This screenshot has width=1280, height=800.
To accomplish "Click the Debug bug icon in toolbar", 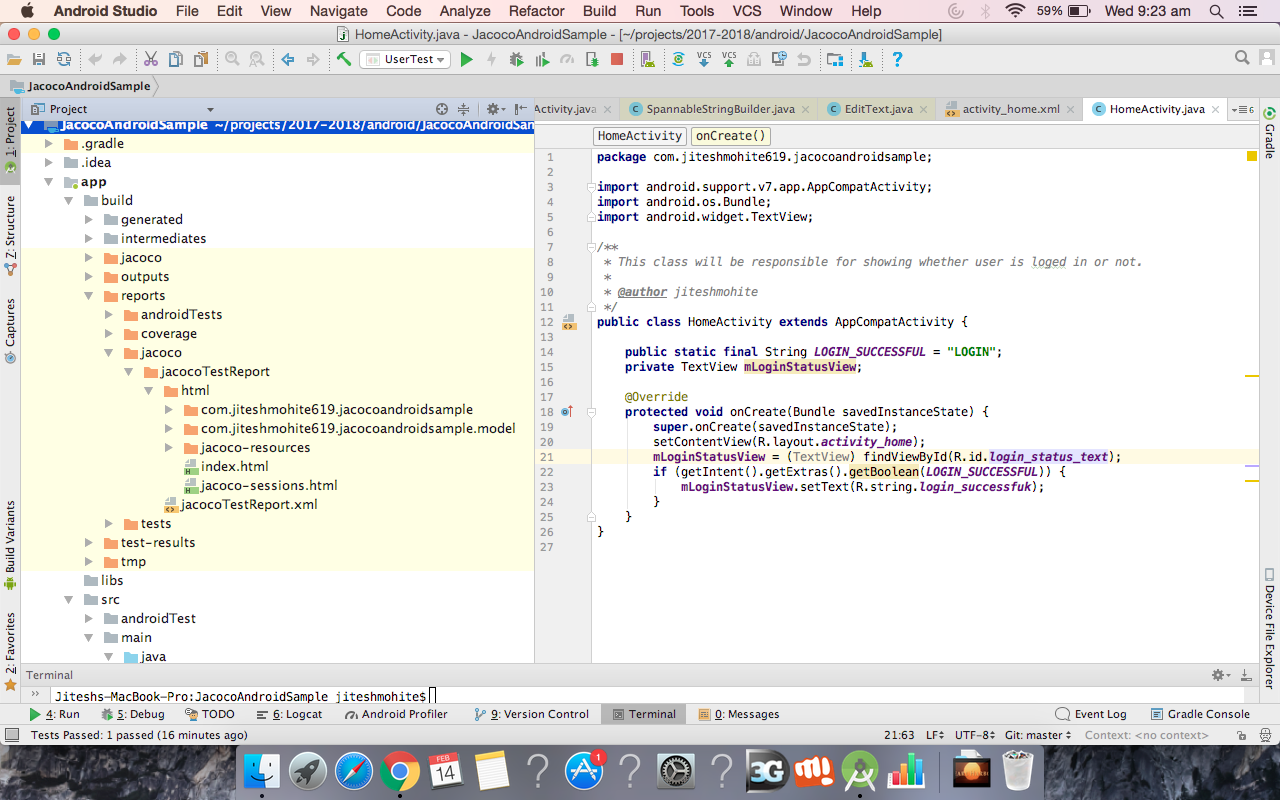I will click(516, 59).
